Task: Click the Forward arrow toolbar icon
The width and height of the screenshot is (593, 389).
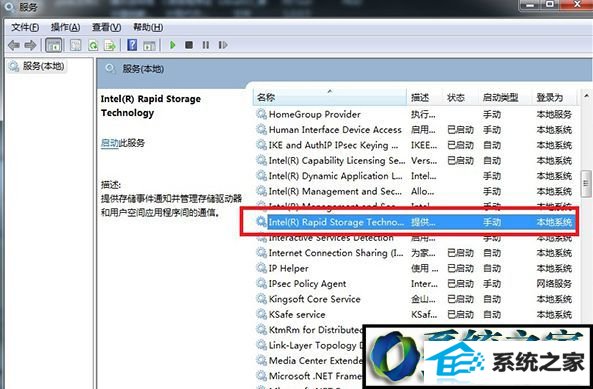Action: point(30,45)
